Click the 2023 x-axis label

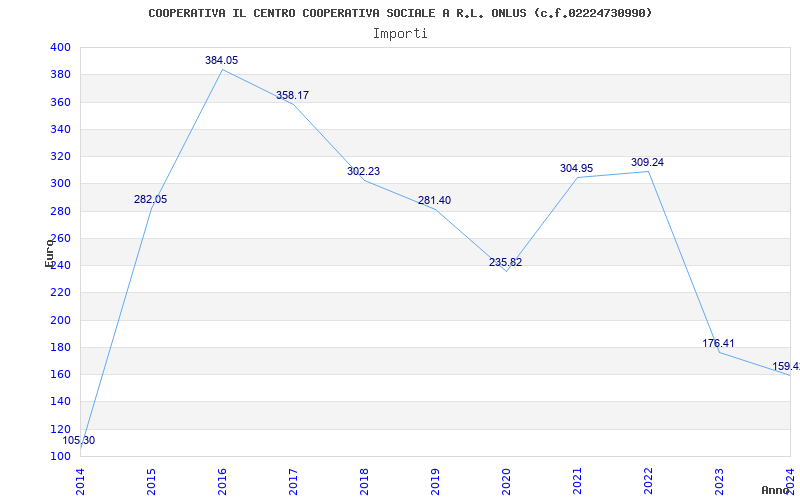pos(719,482)
